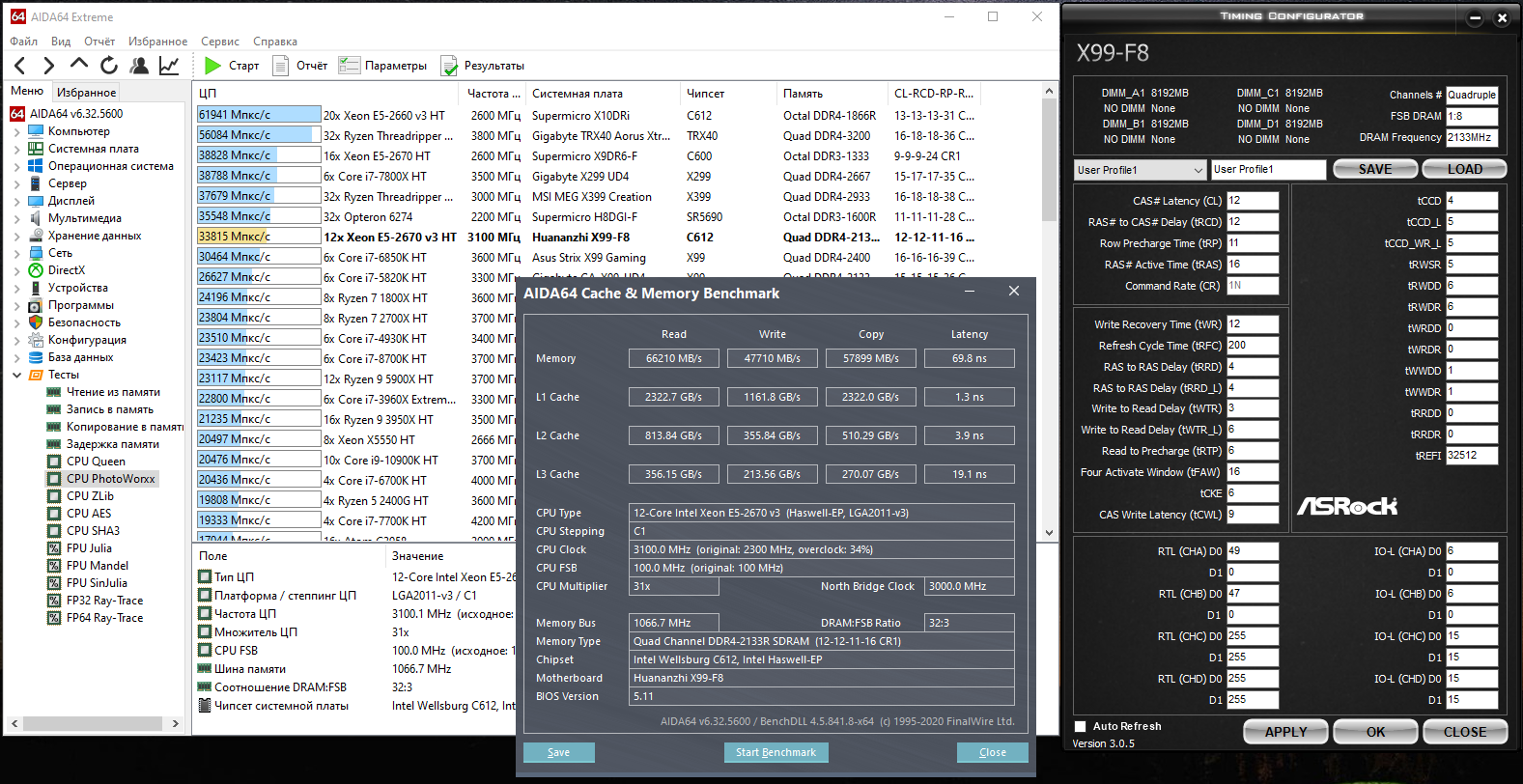
Task: Select Чтение из памяти test
Action: (113, 392)
